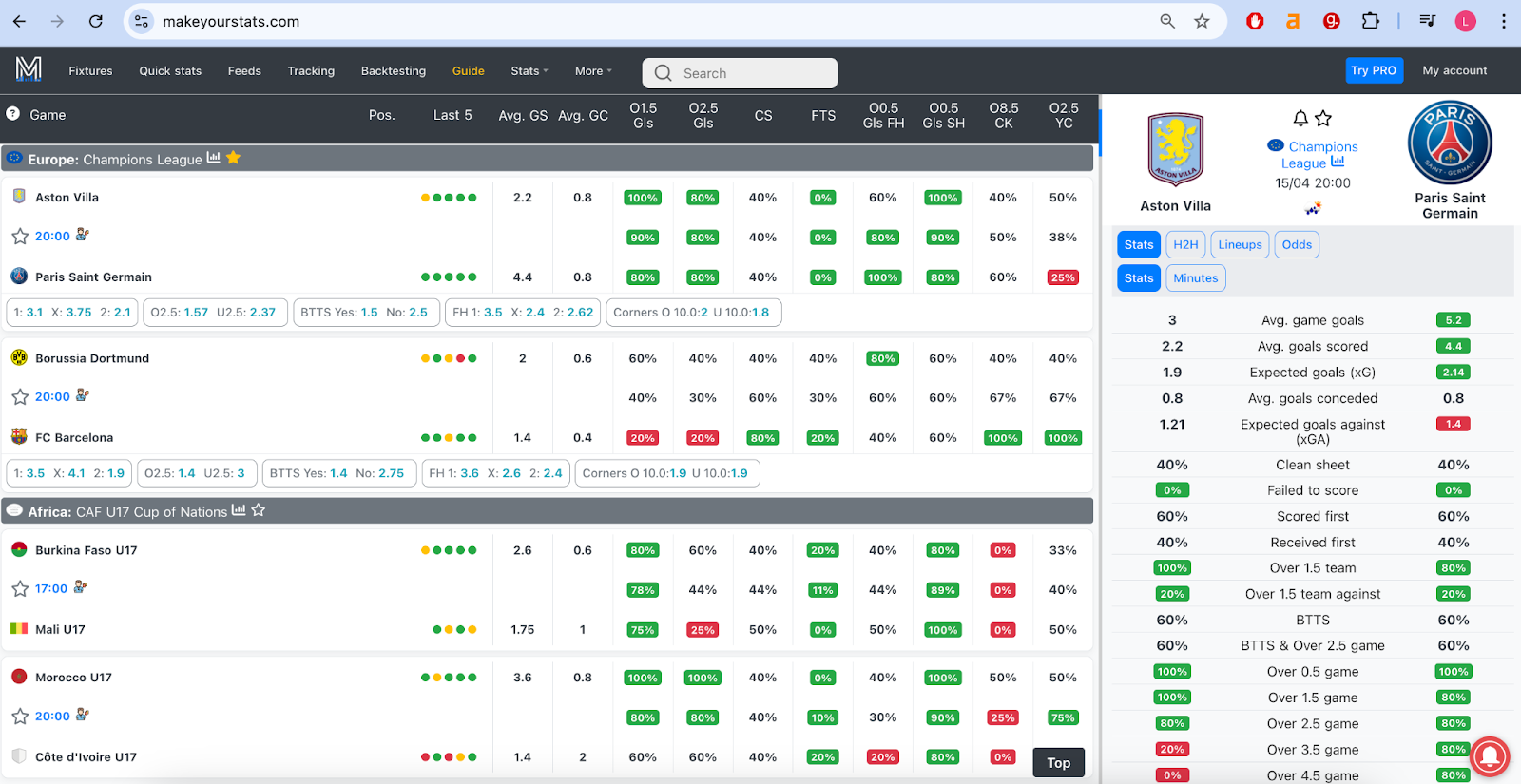Open the orange 'a' browser extension
The height and width of the screenshot is (784, 1521).
click(x=1293, y=21)
